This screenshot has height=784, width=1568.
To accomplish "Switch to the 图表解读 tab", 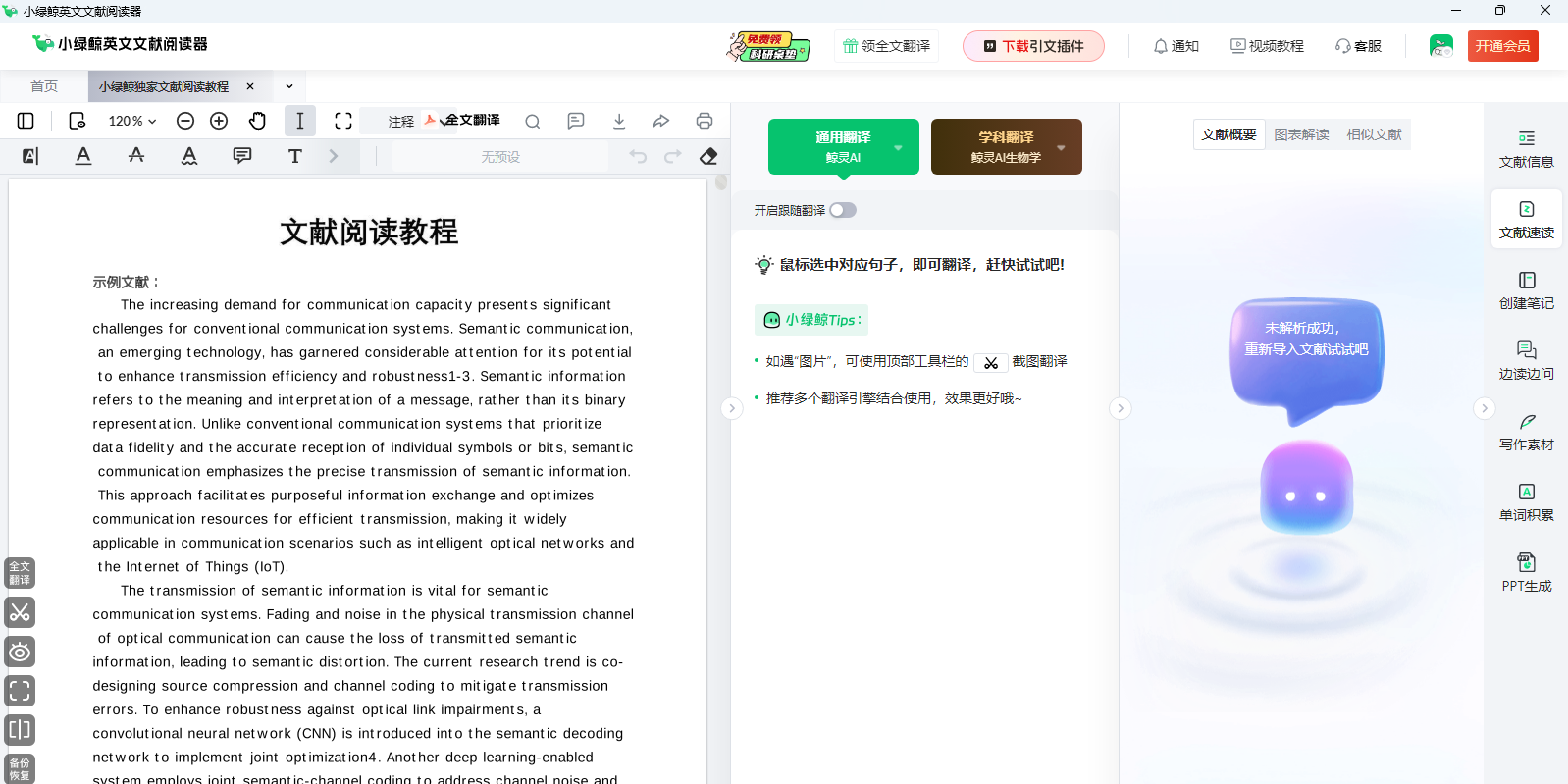I will 1301,134.
